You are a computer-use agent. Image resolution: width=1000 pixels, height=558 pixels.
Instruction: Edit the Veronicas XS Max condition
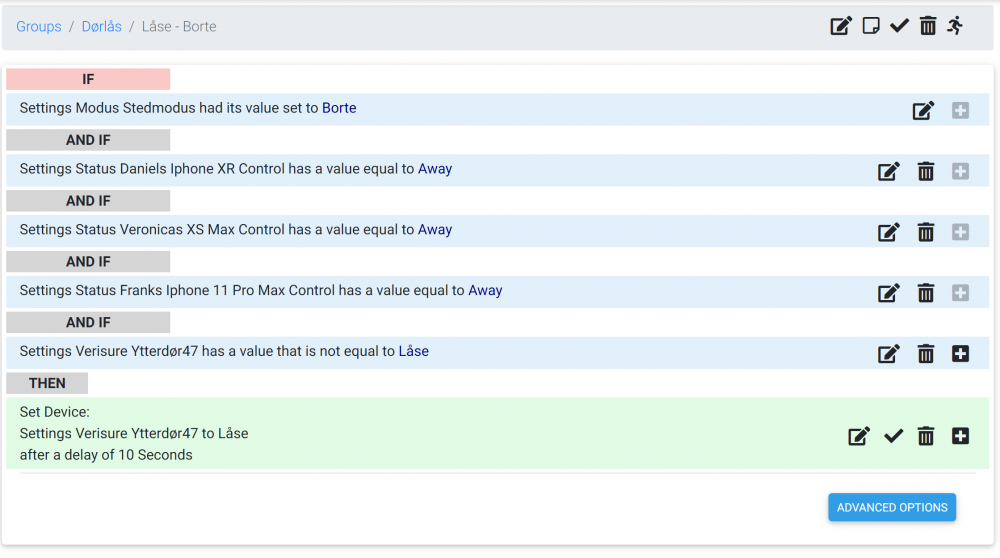888,232
